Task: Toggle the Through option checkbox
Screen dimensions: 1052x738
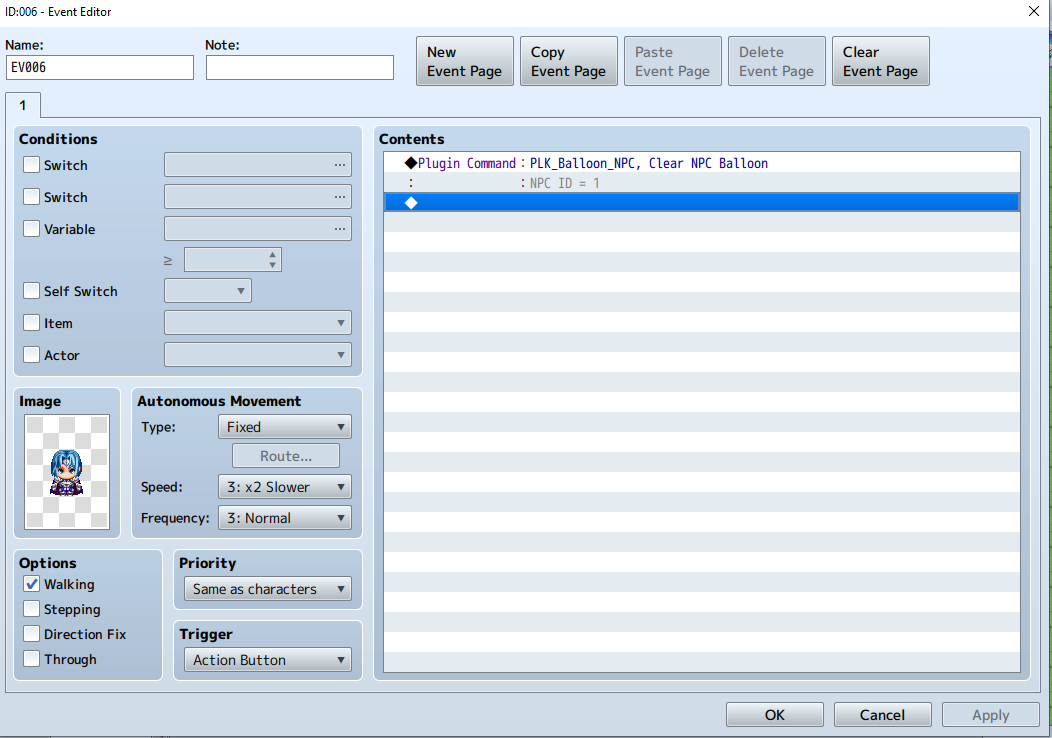Action: pyautogui.click(x=32, y=659)
